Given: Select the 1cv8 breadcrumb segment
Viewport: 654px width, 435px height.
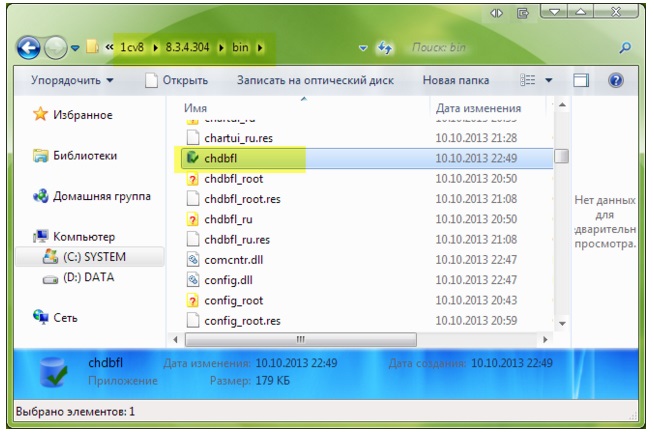Looking at the screenshot, I should pyautogui.click(x=132, y=48).
